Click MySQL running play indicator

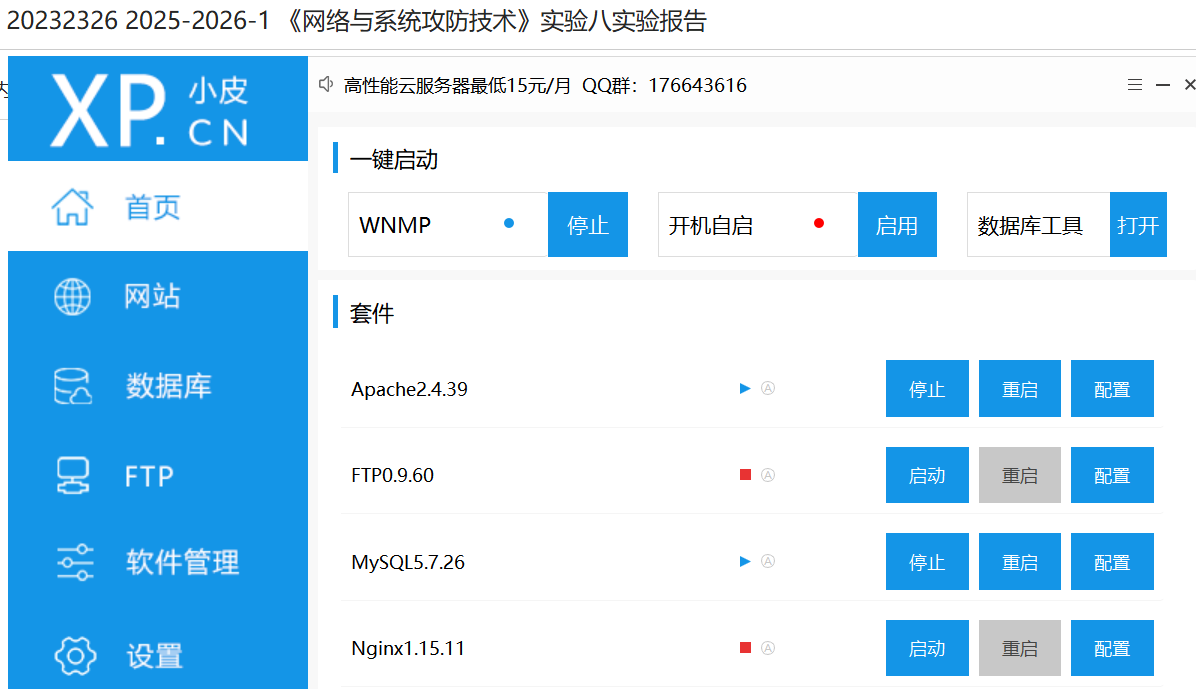[745, 562]
